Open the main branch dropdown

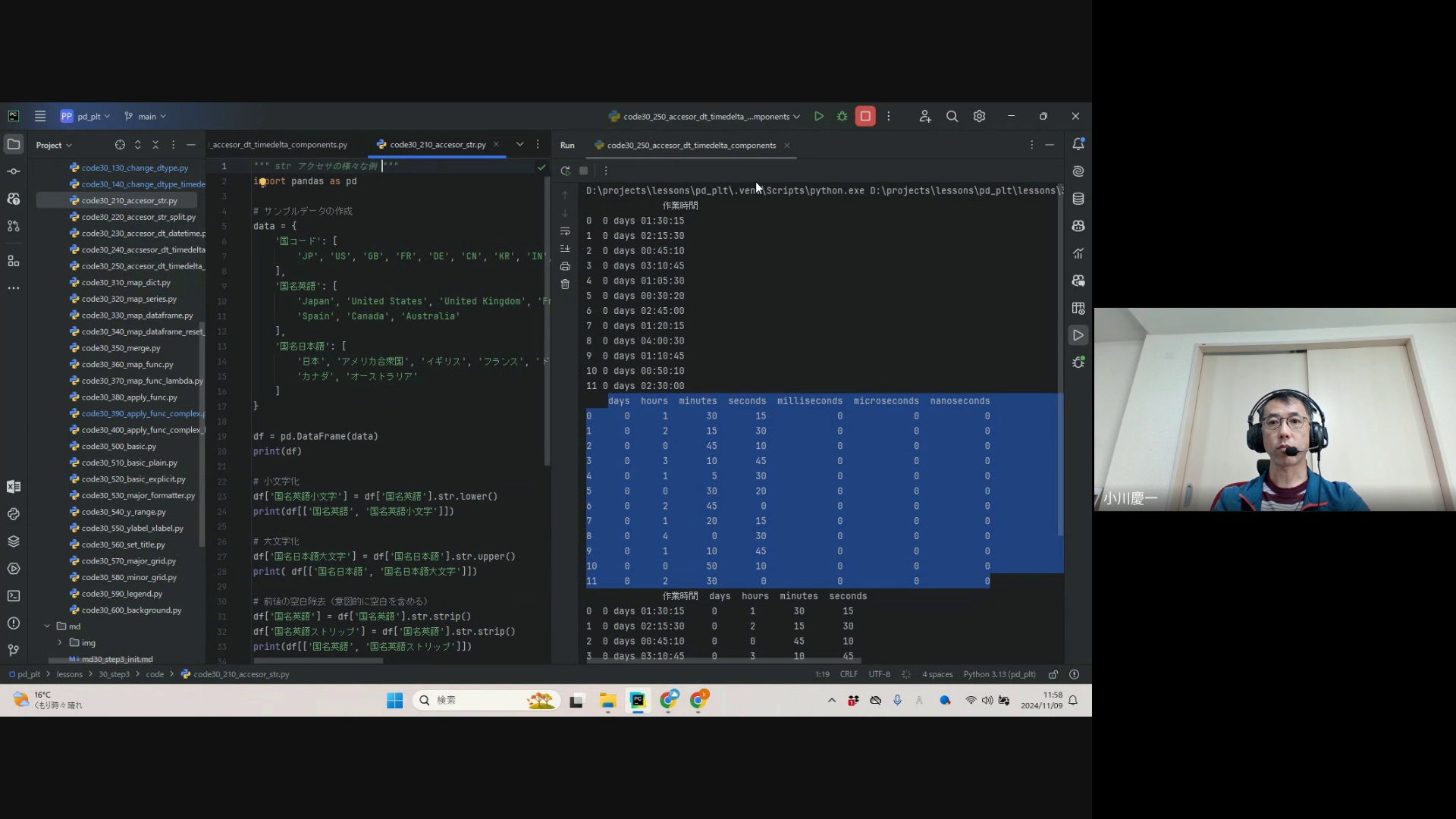pos(146,116)
